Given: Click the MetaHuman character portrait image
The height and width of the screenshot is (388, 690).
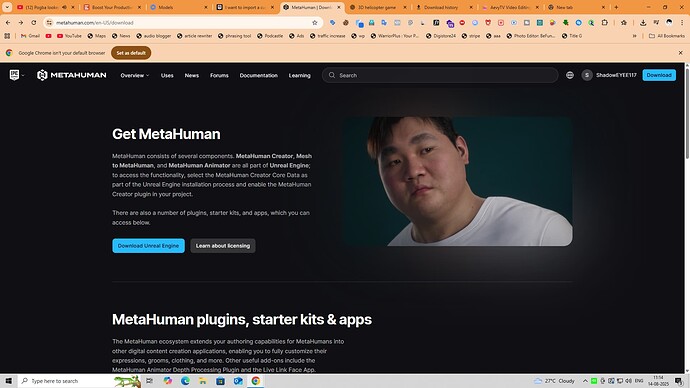Looking at the screenshot, I should click(458, 181).
